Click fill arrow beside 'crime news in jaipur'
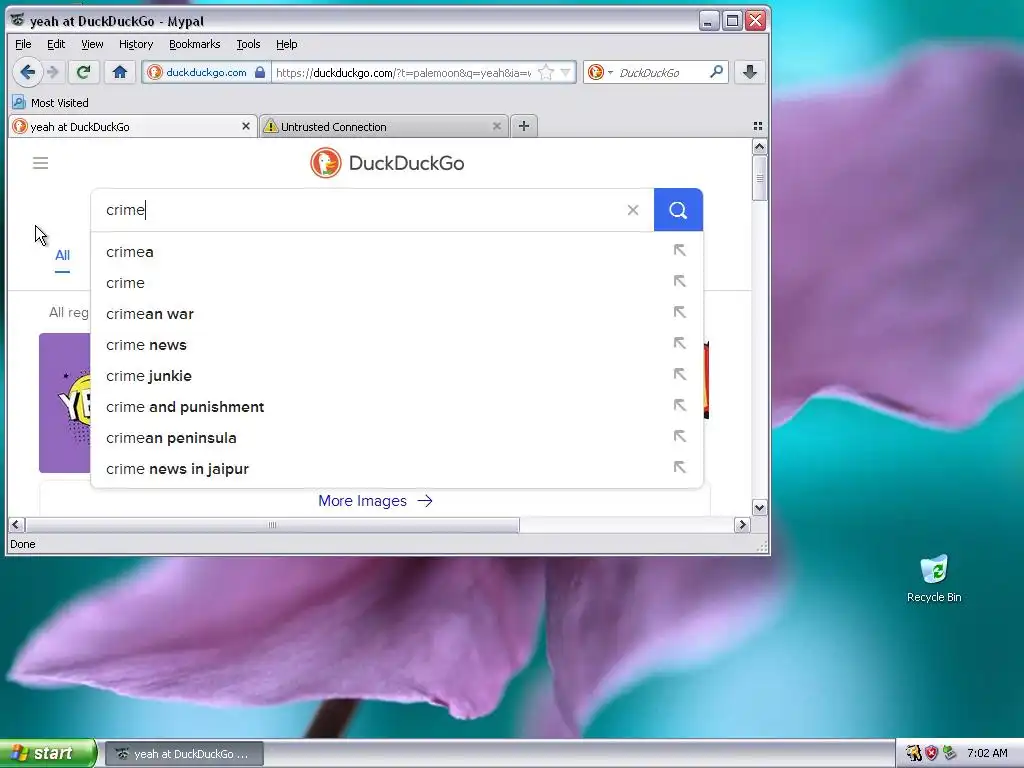 [679, 468]
